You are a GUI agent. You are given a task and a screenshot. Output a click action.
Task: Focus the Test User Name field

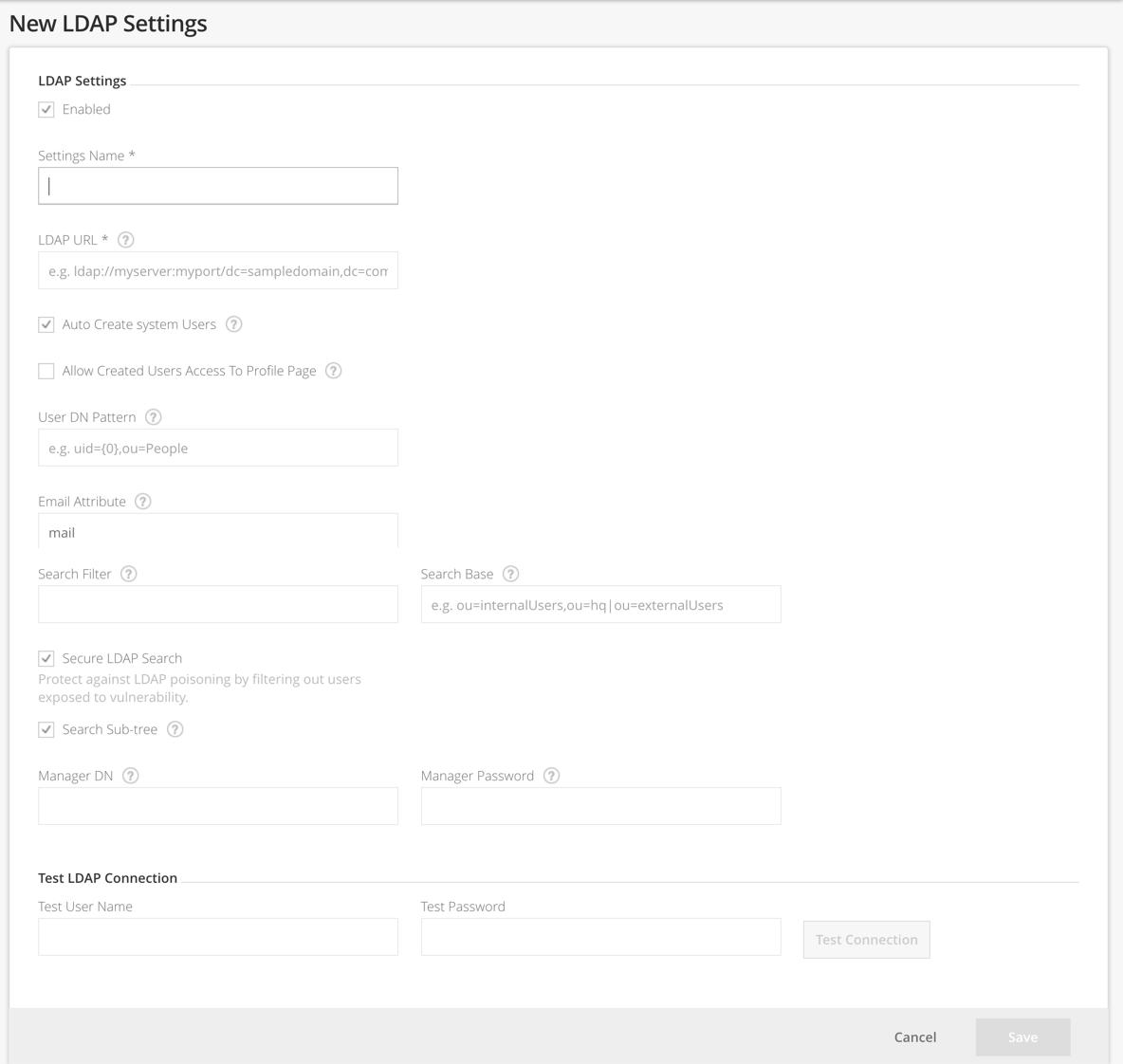click(x=217, y=936)
